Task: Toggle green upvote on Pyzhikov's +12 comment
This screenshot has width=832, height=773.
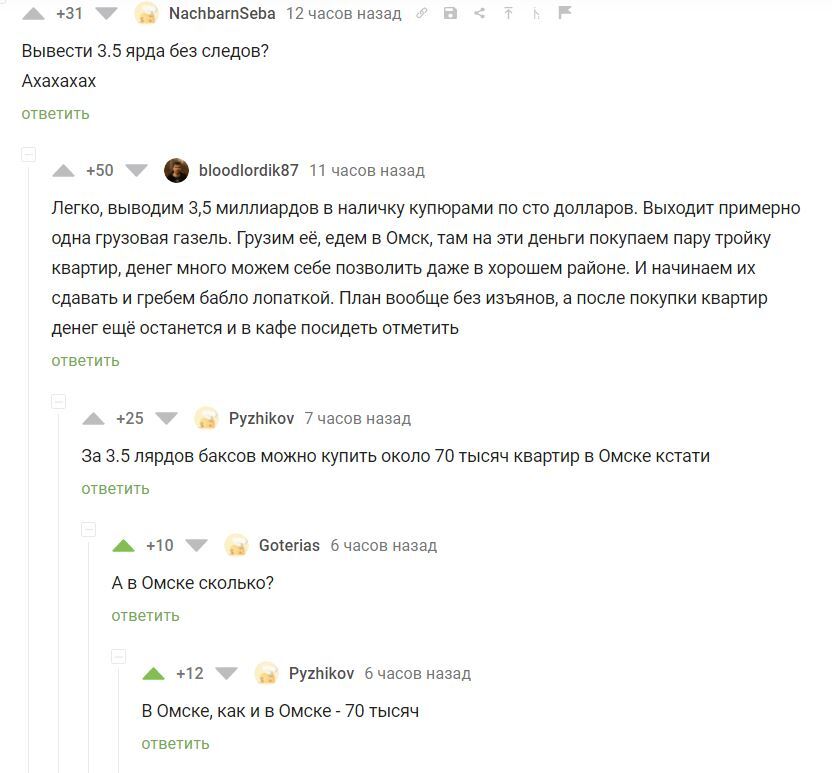Action: pyautogui.click(x=154, y=673)
